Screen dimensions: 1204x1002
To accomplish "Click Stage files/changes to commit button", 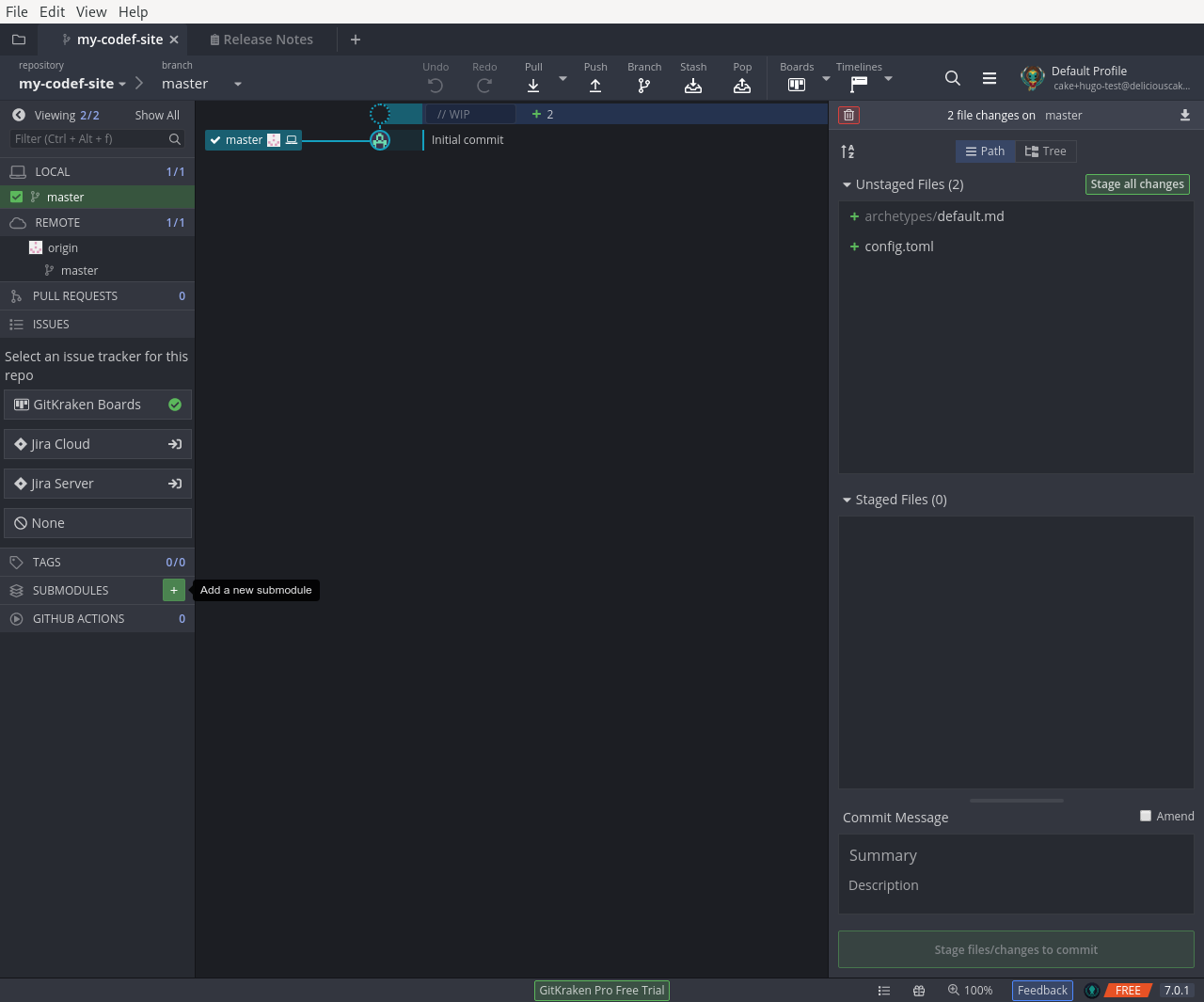I will tap(1016, 950).
